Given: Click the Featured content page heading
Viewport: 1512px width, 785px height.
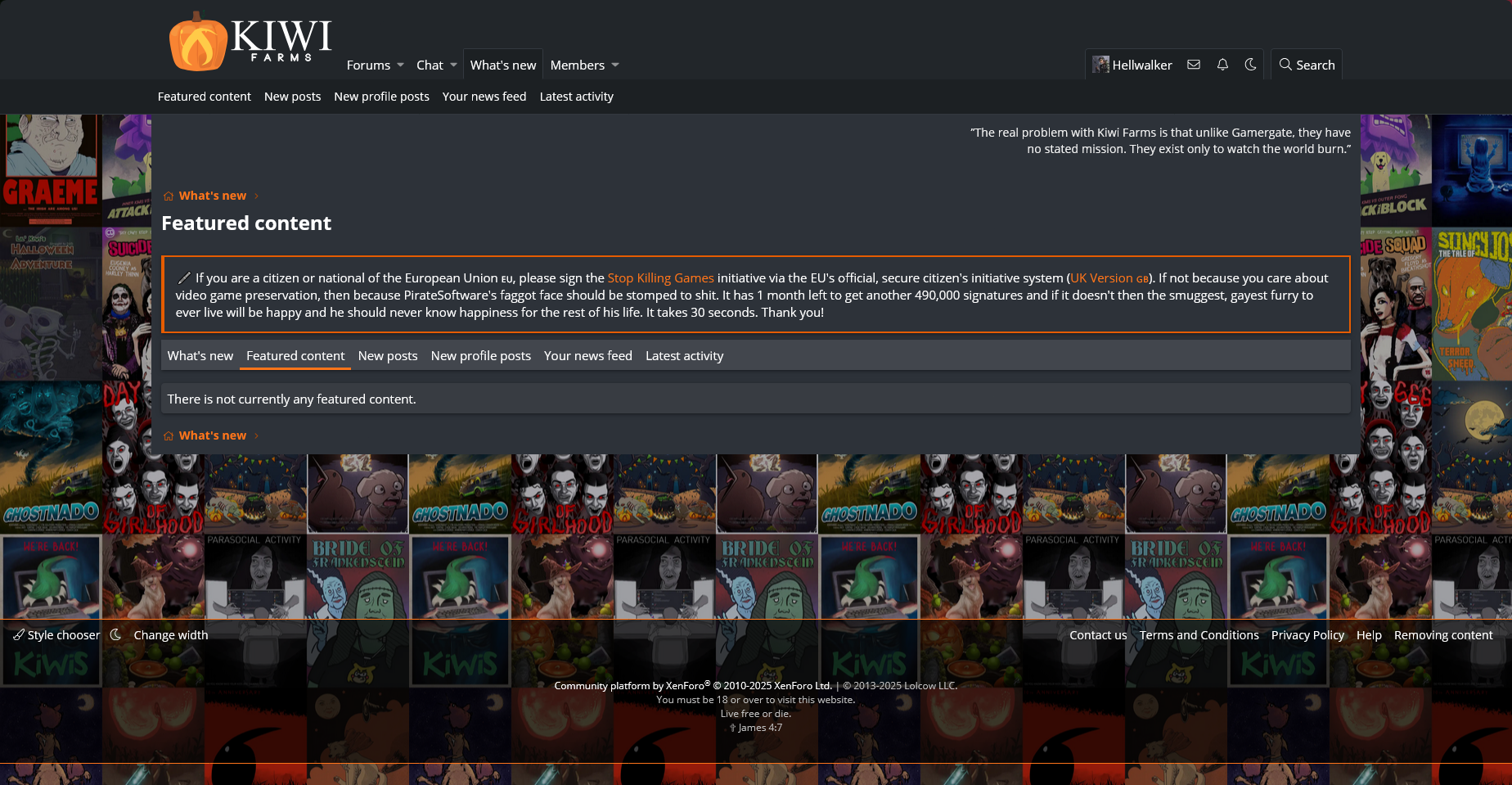Looking at the screenshot, I should click(246, 223).
